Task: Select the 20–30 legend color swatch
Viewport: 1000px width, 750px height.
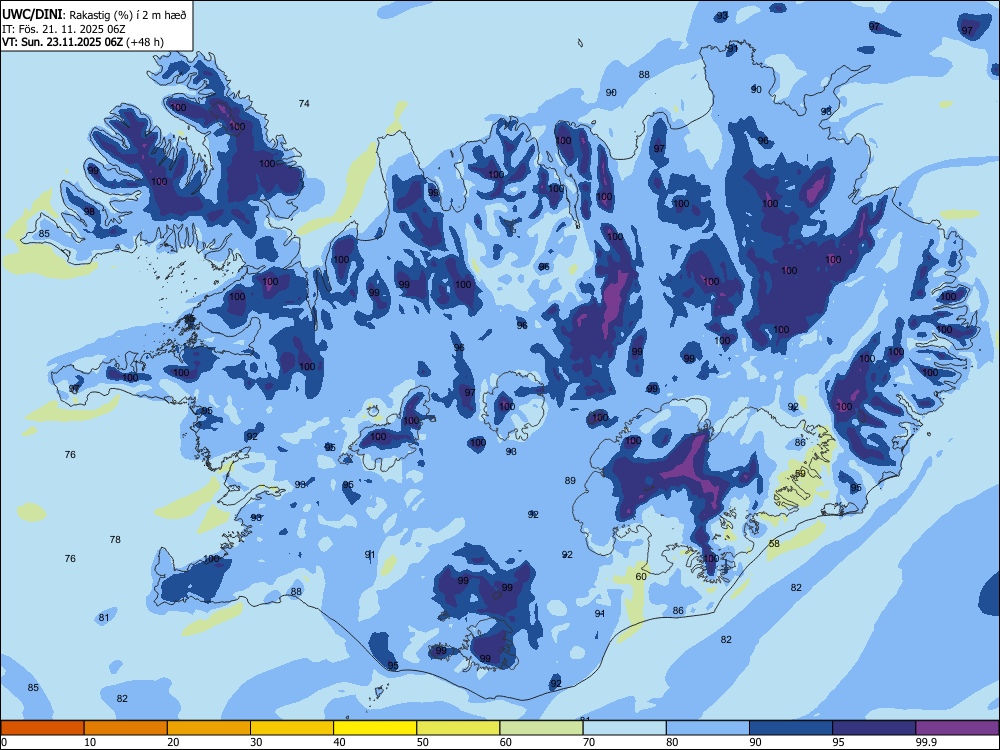Action: point(209,728)
